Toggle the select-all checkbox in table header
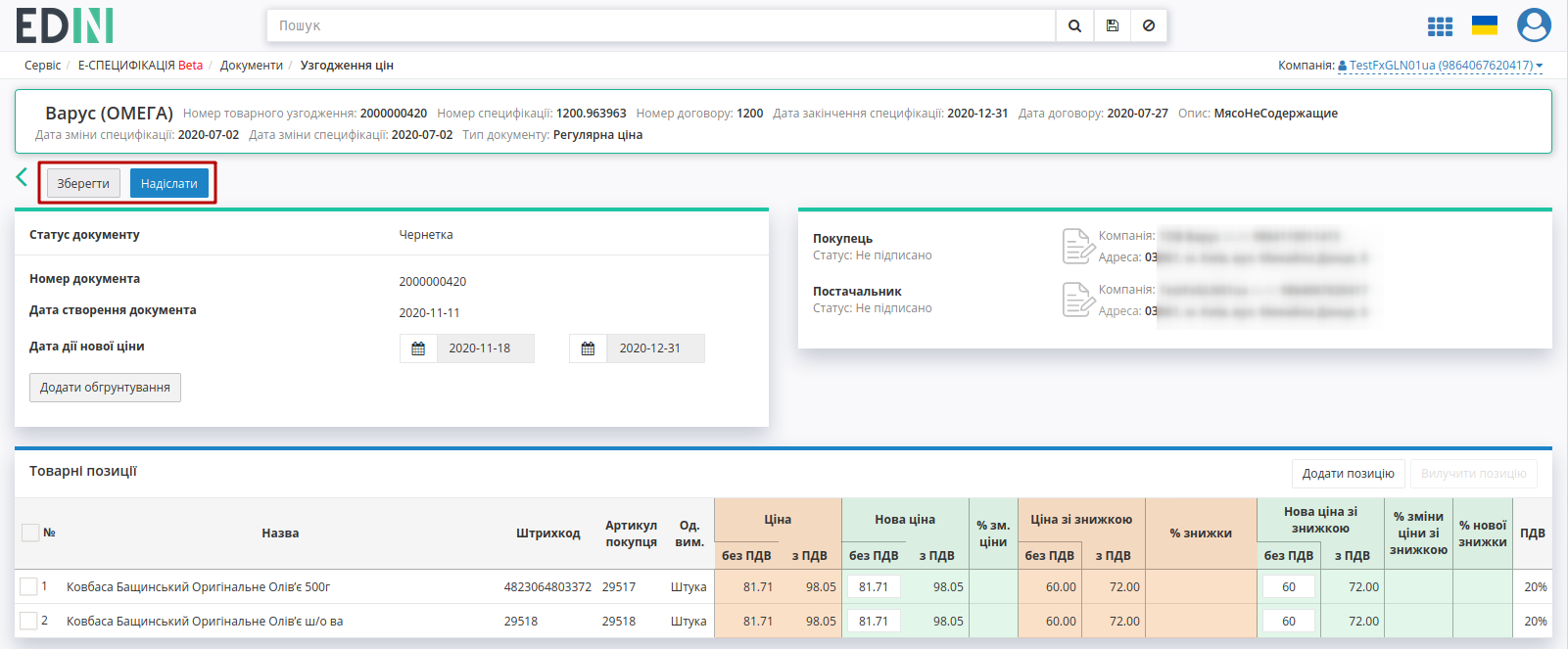1568x649 pixels. (30, 533)
